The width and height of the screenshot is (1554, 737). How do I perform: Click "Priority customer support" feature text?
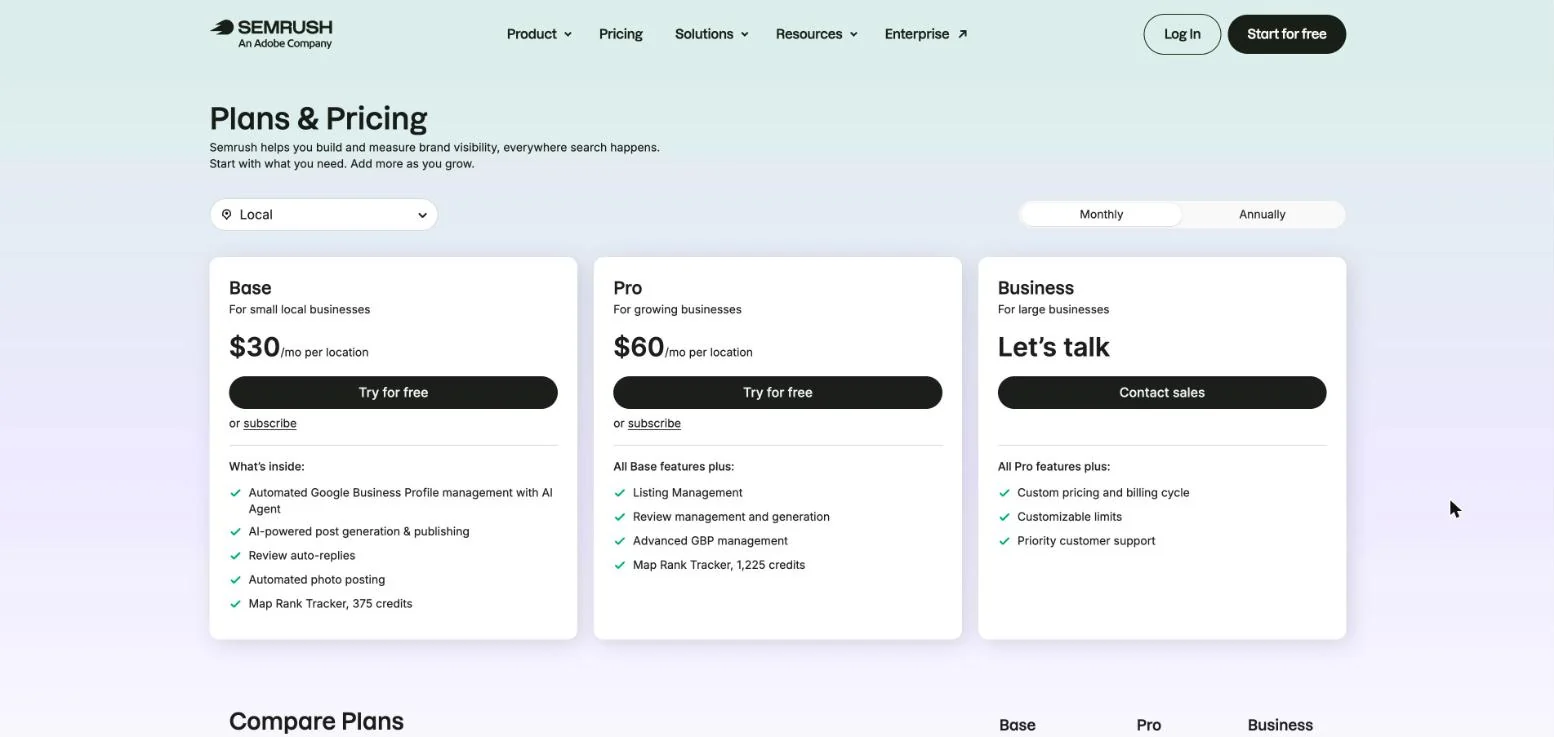point(1086,541)
